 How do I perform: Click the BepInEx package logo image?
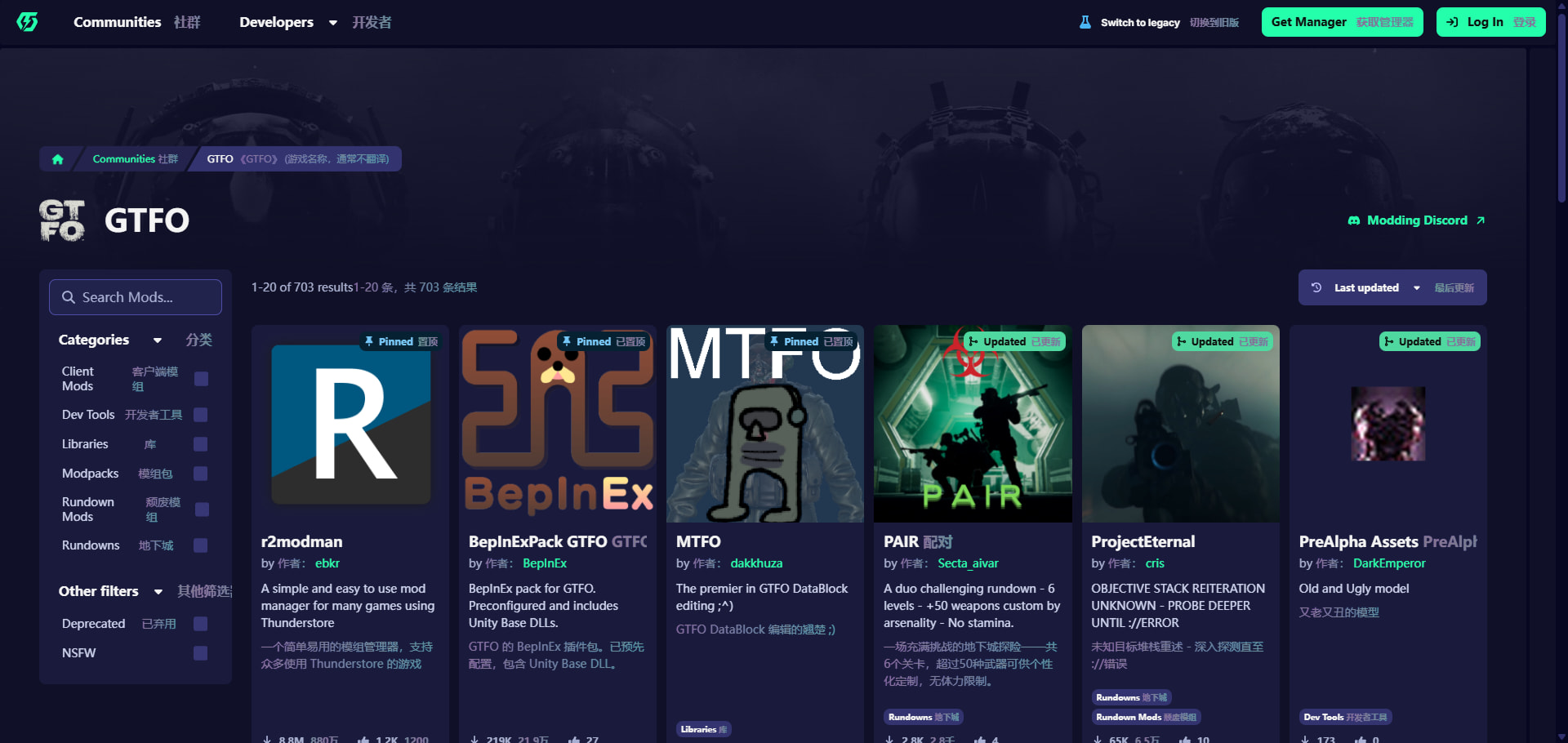(558, 424)
